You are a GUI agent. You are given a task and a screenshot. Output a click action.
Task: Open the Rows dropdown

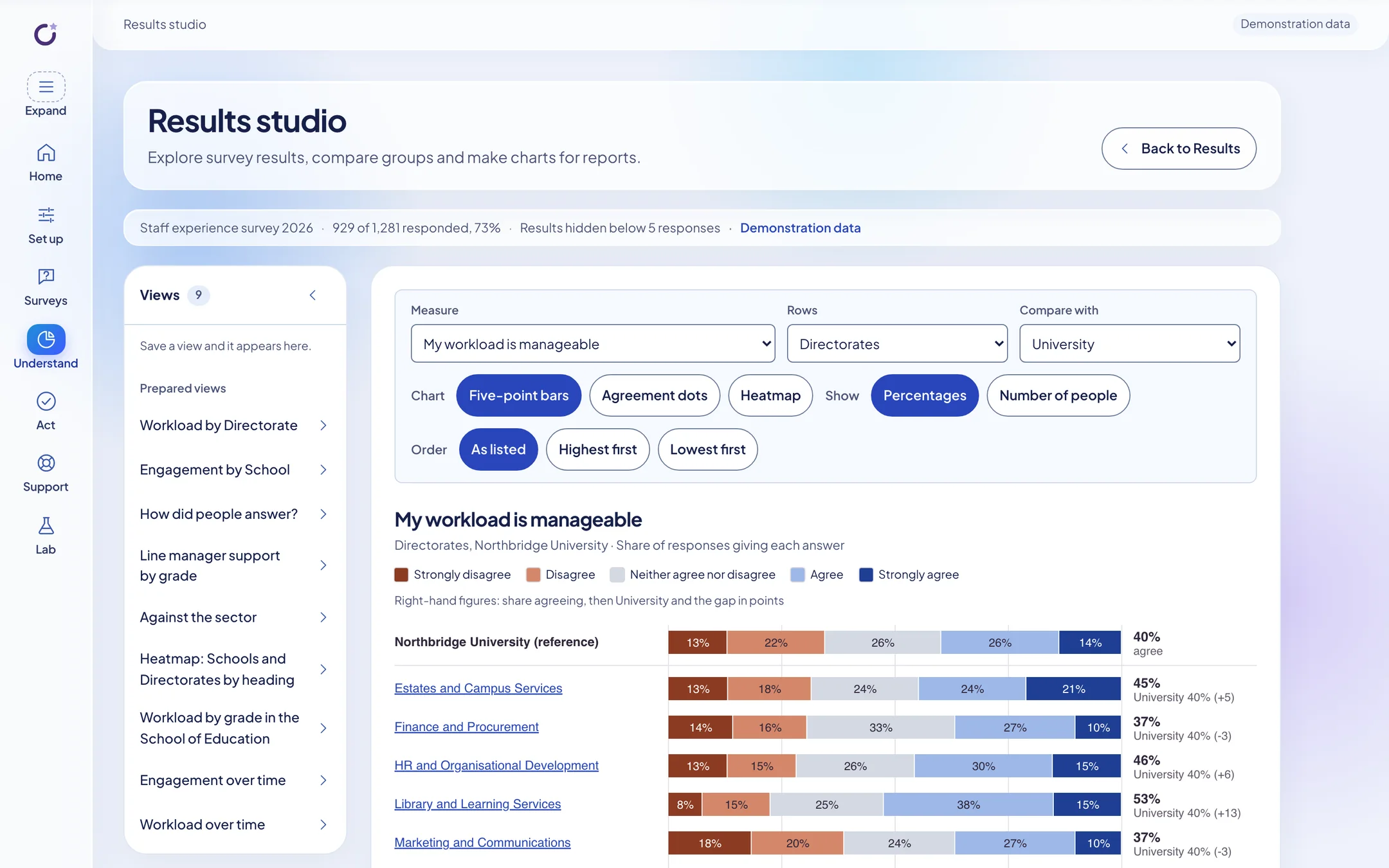(x=897, y=343)
